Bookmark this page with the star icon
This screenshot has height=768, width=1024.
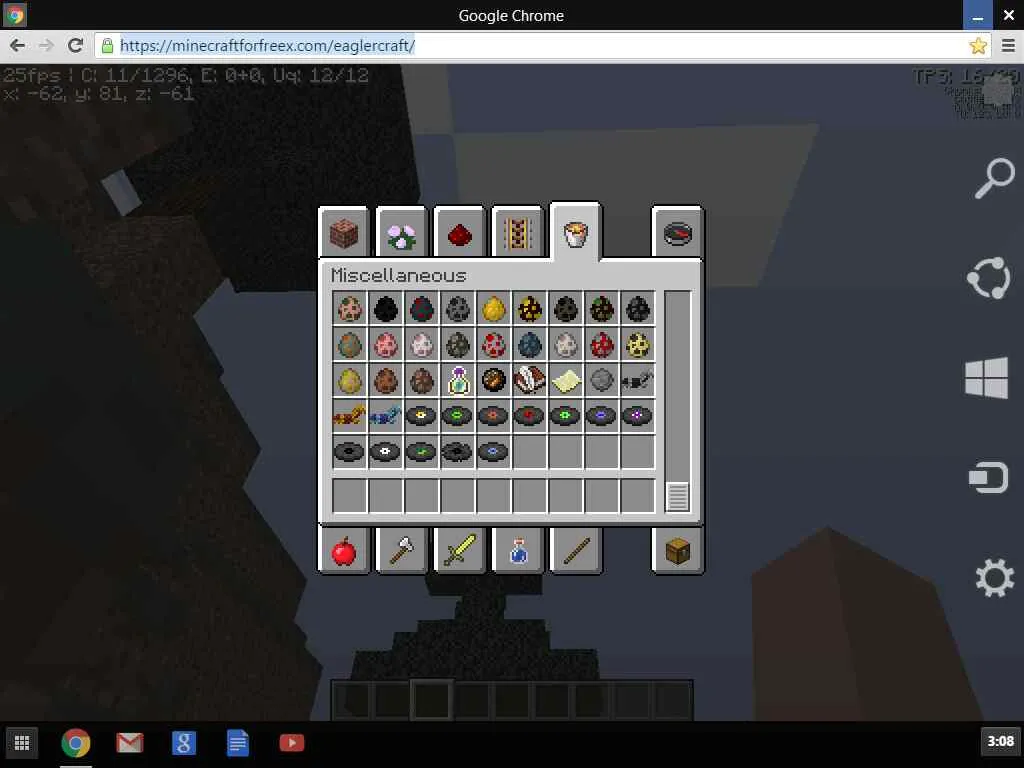tap(978, 46)
